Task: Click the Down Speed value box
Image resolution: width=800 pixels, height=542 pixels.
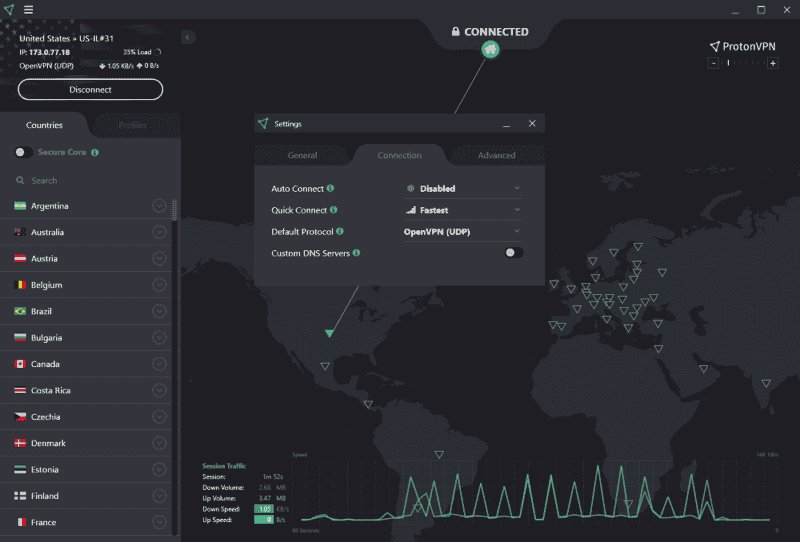Action: coord(264,509)
